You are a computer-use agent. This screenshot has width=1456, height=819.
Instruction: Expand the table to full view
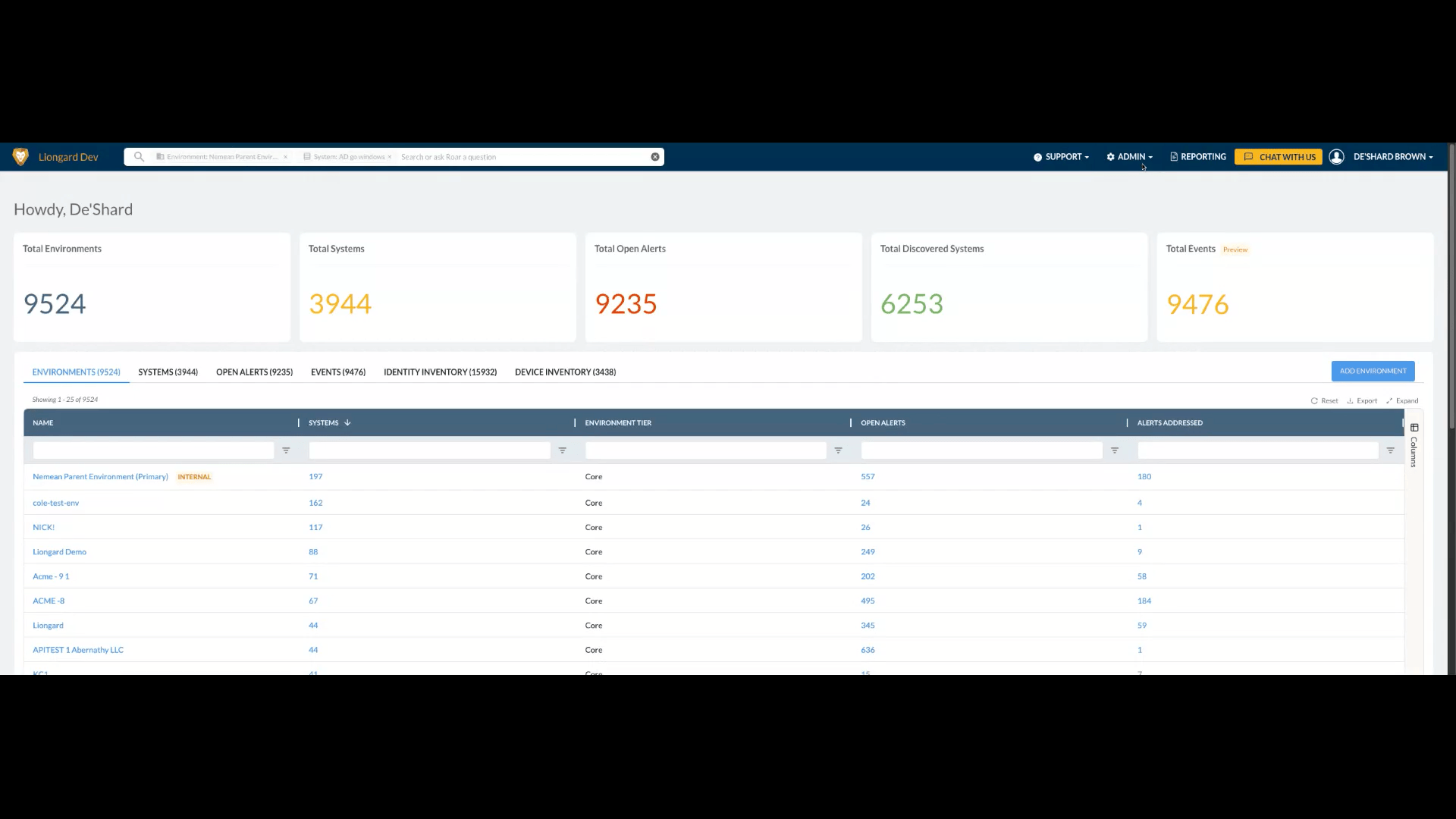click(x=1402, y=400)
